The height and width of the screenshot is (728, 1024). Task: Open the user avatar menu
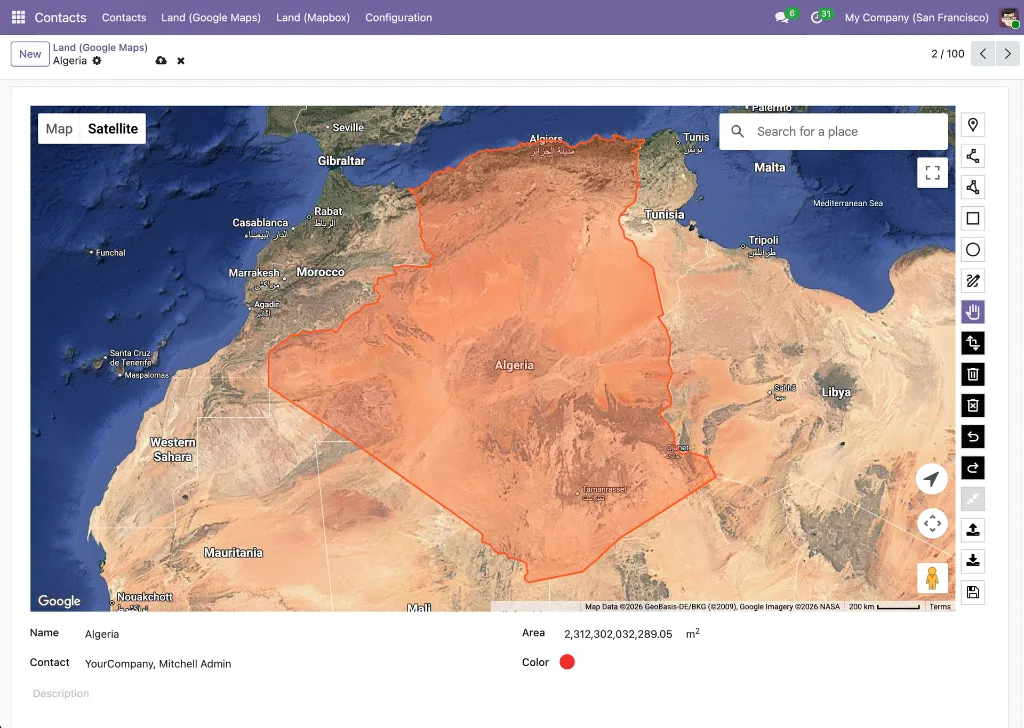pyautogui.click(x=1009, y=18)
